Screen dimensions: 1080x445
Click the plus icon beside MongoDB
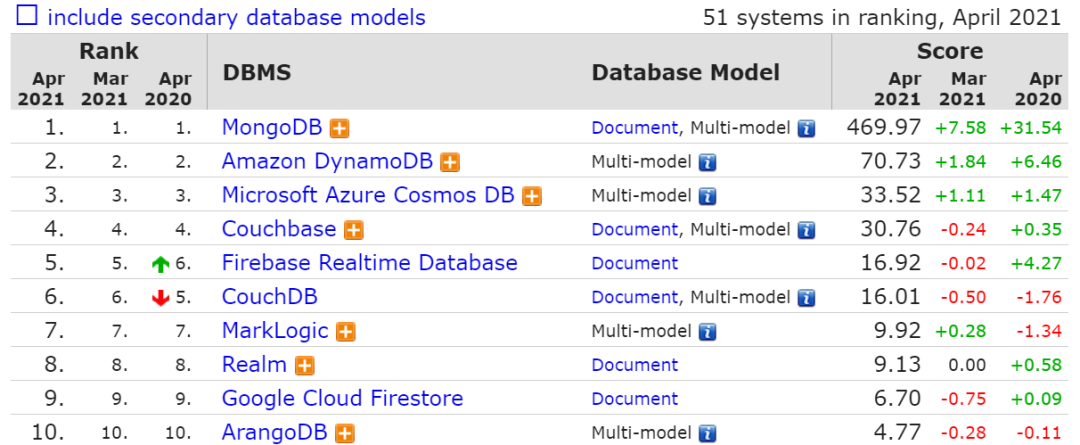pyautogui.click(x=341, y=128)
